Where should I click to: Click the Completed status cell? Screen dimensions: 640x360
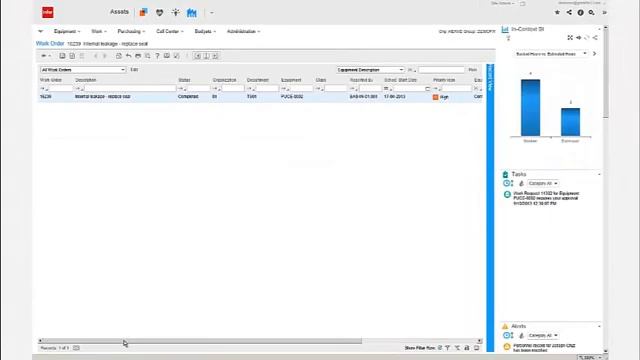tap(188, 97)
